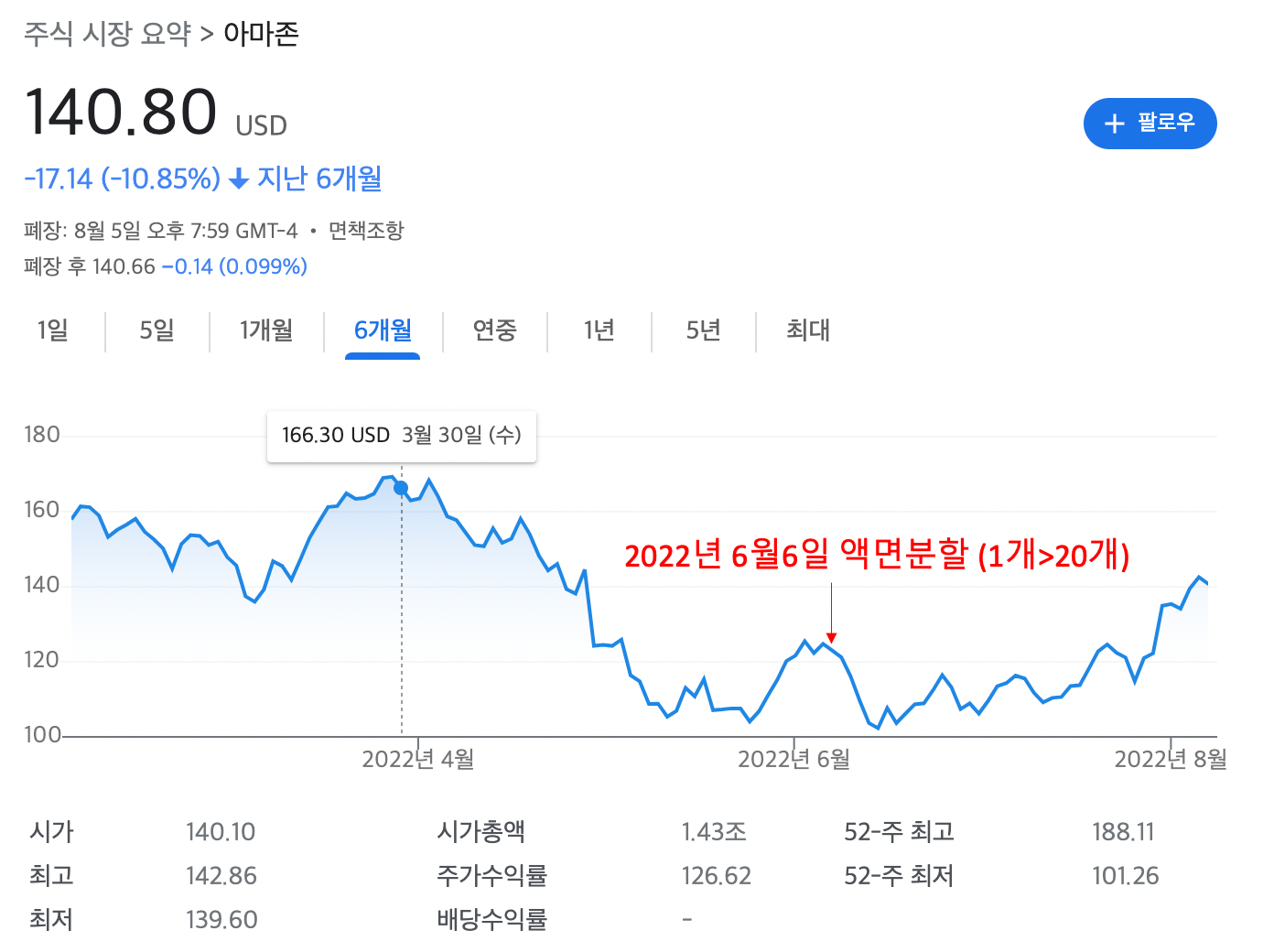1263x952 pixels.
Task: Select the 6개월 tab
Action: pyautogui.click(x=383, y=330)
